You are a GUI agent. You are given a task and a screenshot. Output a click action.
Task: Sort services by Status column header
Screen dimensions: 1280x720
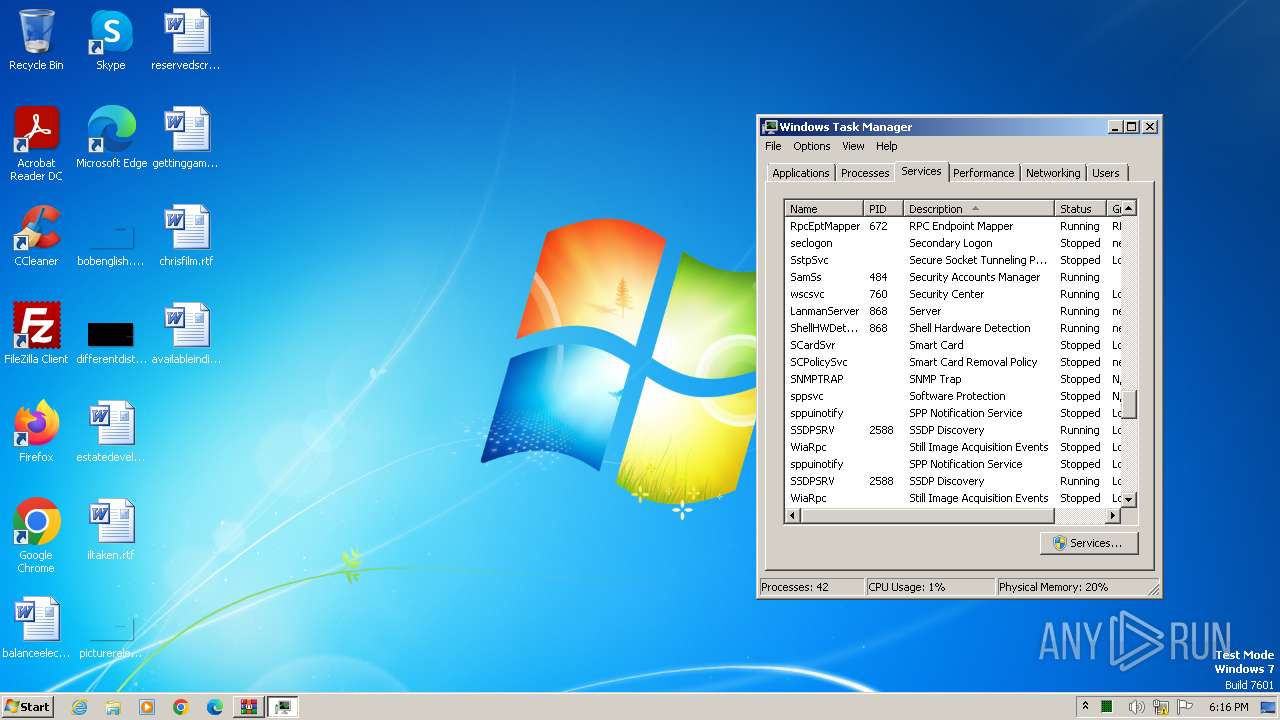[x=1081, y=209]
